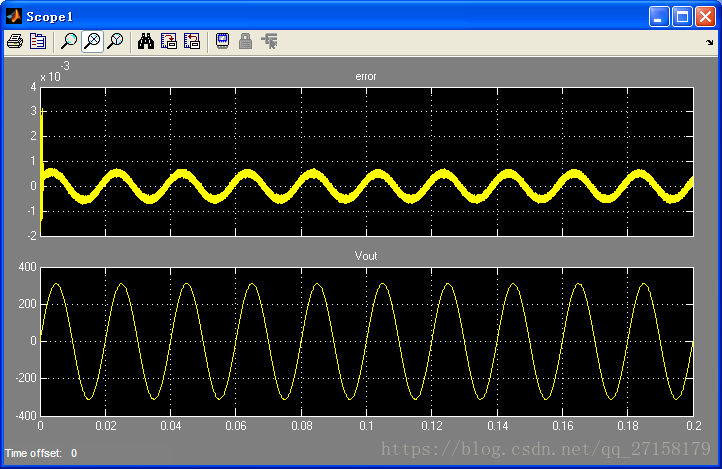Select the Zoom tool (both axes)
Viewport: 722px width, 469px height.
pyautogui.click(x=69, y=41)
